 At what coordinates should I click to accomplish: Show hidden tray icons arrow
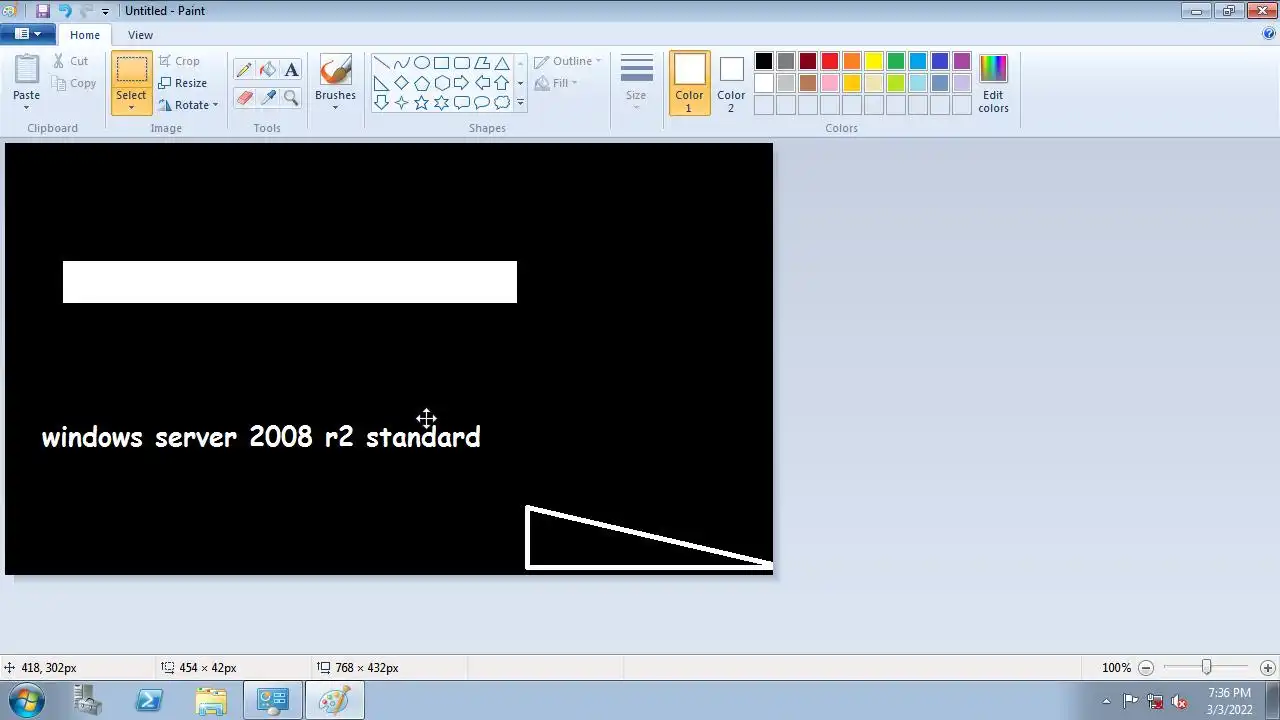(x=1106, y=701)
